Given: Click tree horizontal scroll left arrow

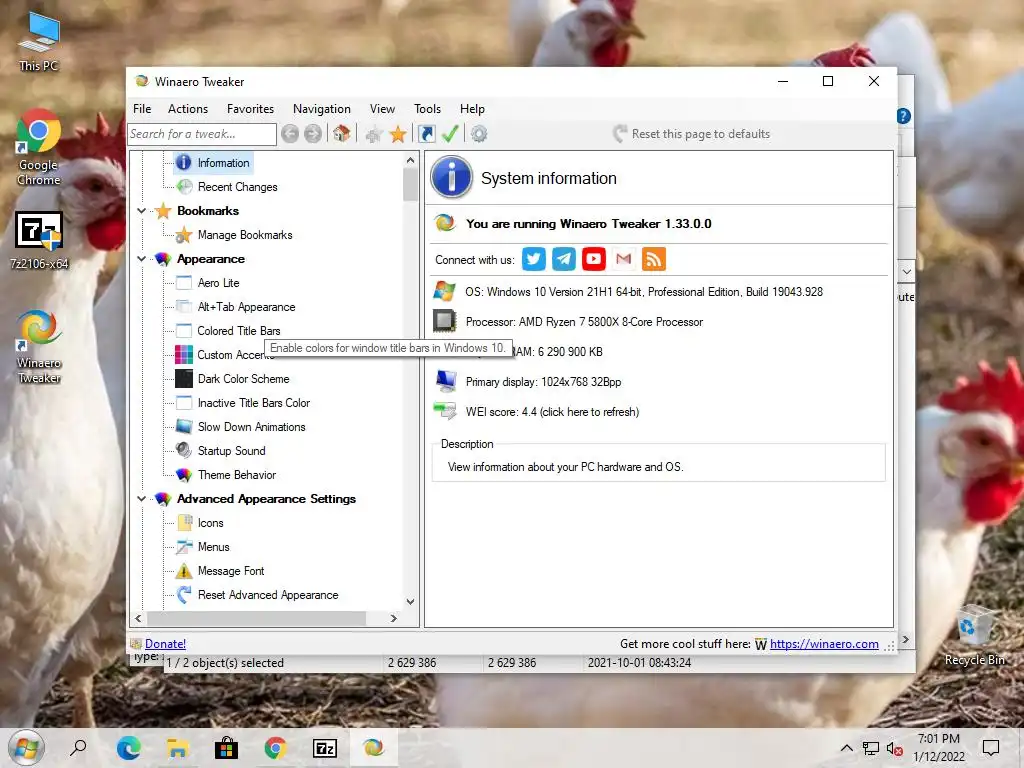Looking at the screenshot, I should [138, 618].
